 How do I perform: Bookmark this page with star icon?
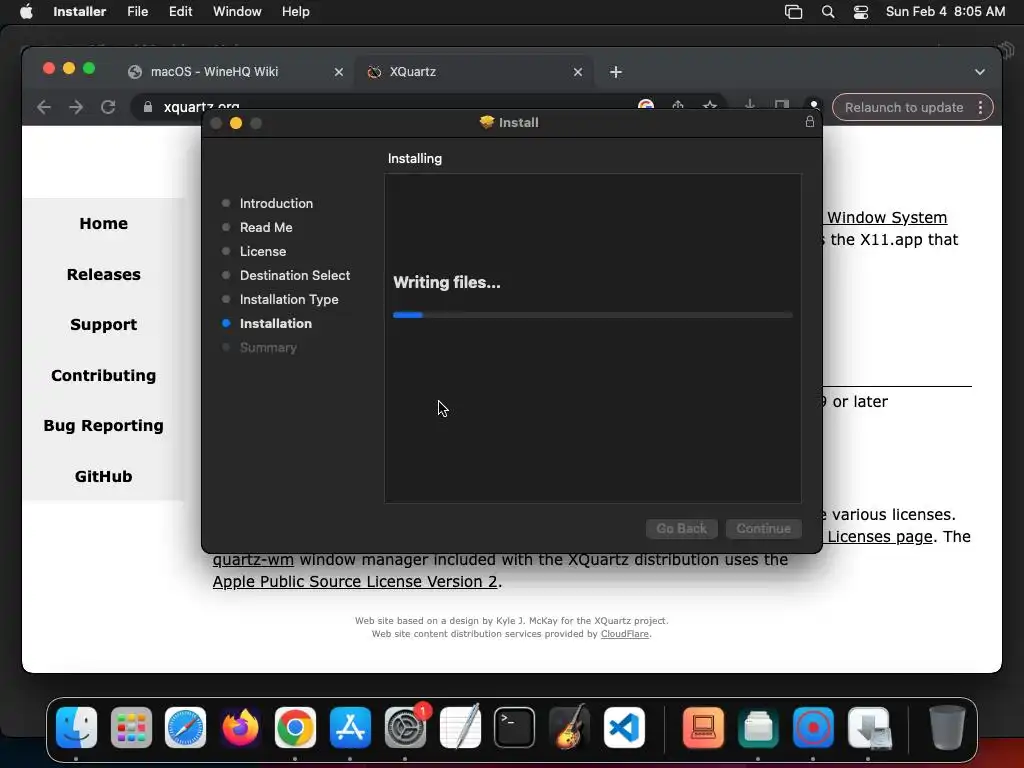click(x=710, y=104)
